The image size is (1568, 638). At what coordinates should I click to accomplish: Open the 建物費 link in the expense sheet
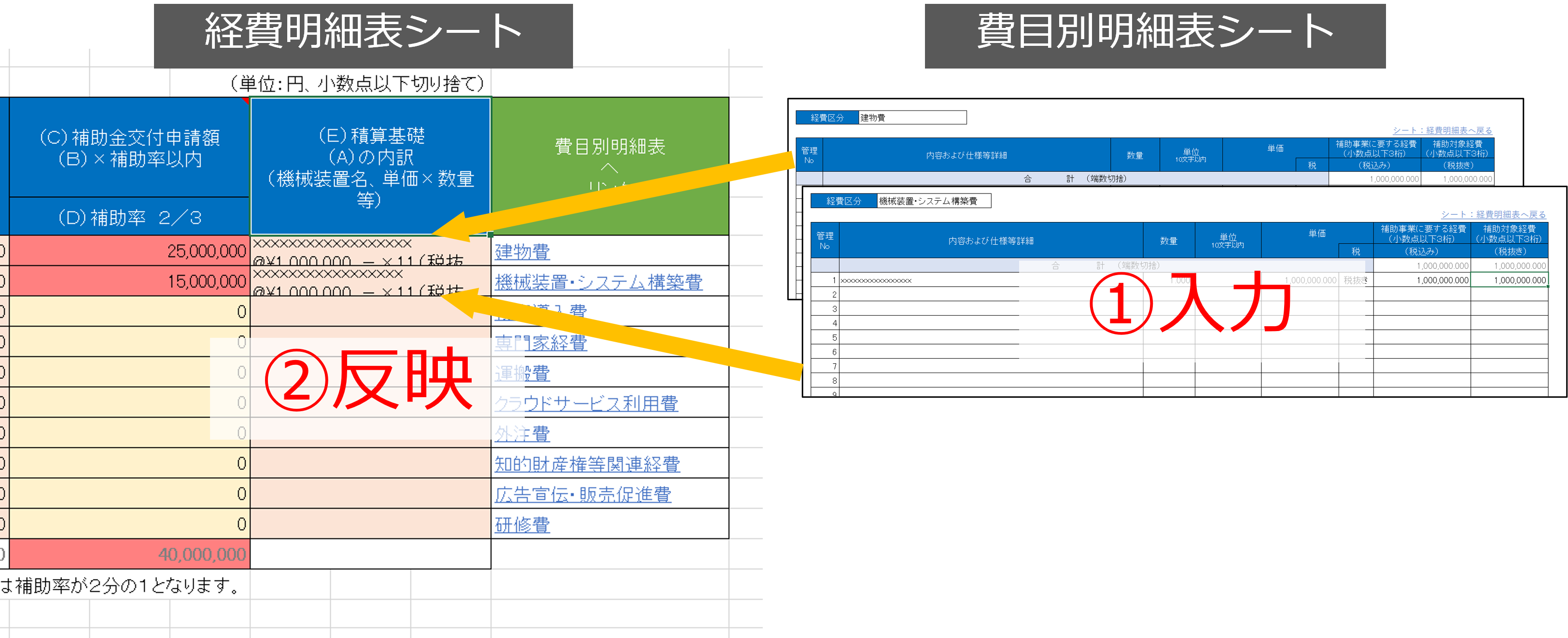(x=522, y=251)
